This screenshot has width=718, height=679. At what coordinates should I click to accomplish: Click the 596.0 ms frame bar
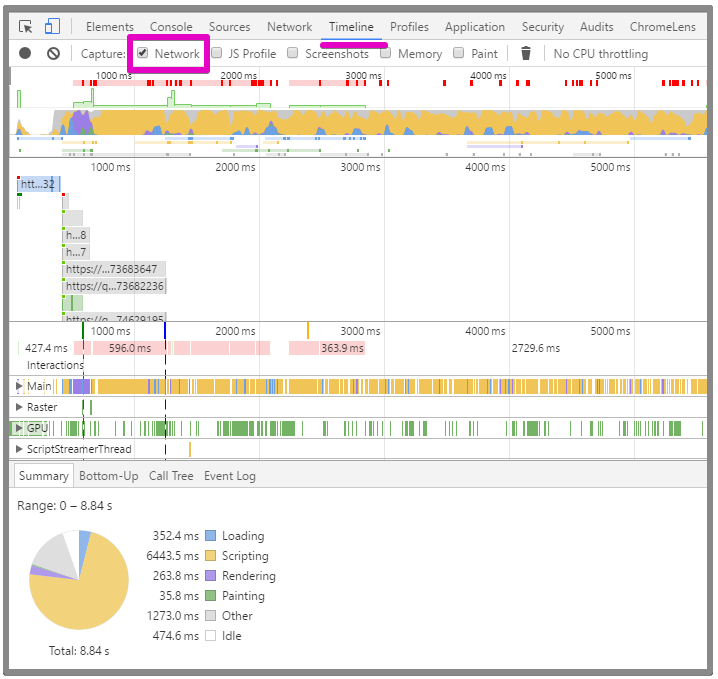(x=129, y=348)
